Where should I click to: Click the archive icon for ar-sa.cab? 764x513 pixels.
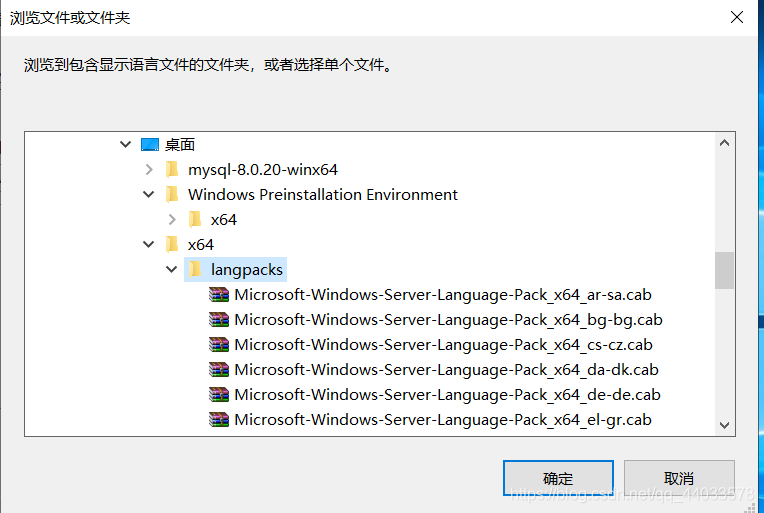pyautogui.click(x=219, y=295)
